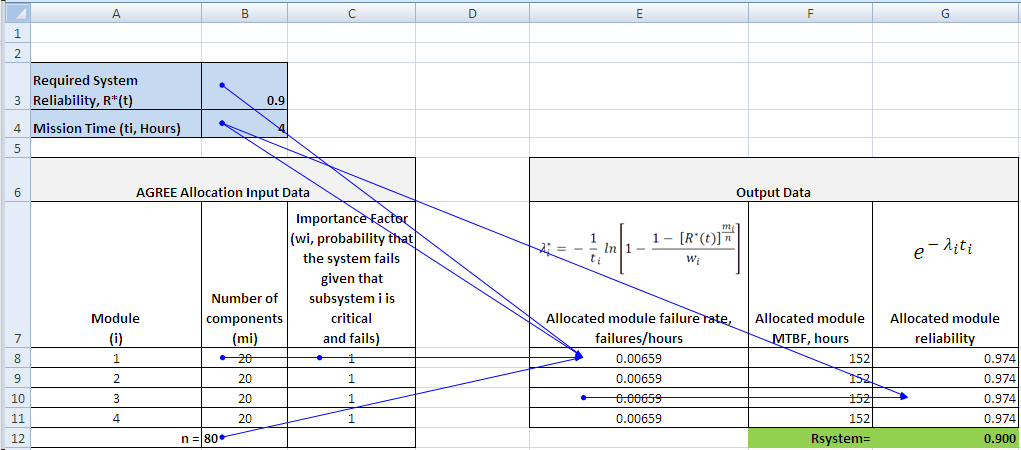Select row 9 MTBF value 152
This screenshot has width=1021, height=450.
pyautogui.click(x=811, y=378)
